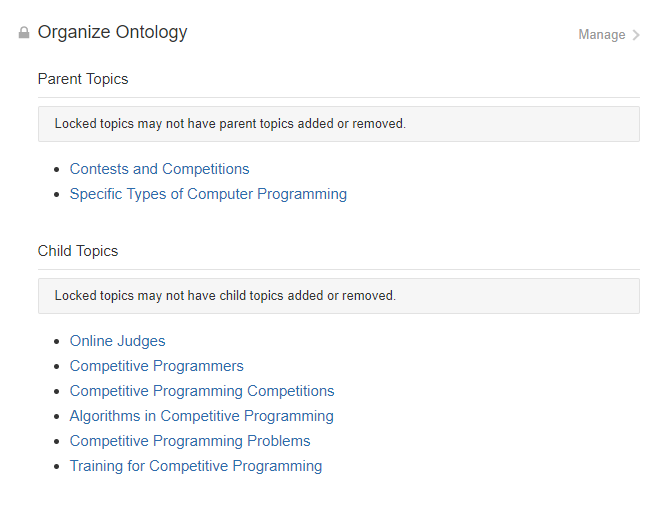
Task: Click the lock icon beside Organize Ontology
Action: click(24, 33)
